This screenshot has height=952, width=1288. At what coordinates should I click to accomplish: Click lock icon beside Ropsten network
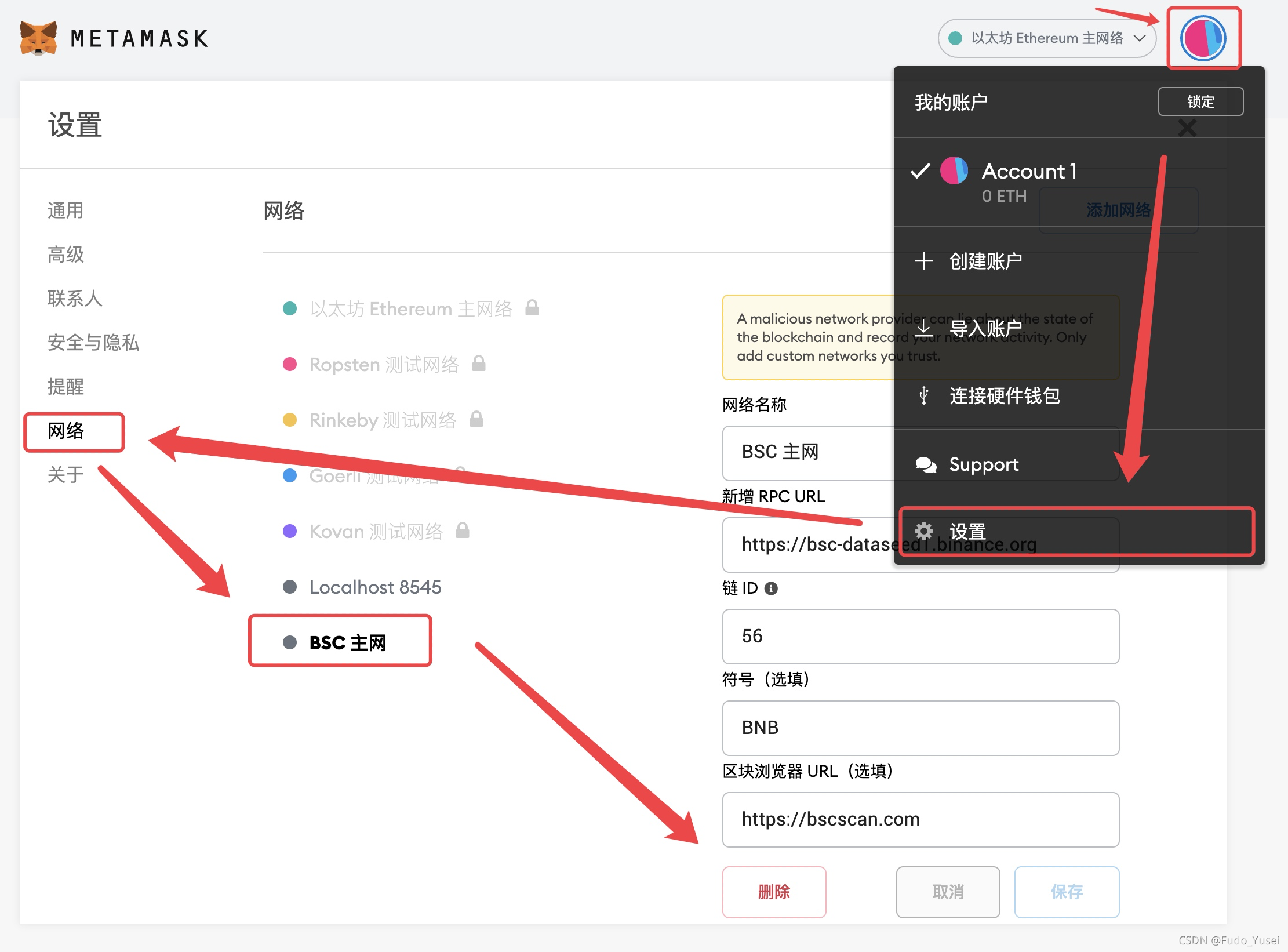[x=478, y=363]
